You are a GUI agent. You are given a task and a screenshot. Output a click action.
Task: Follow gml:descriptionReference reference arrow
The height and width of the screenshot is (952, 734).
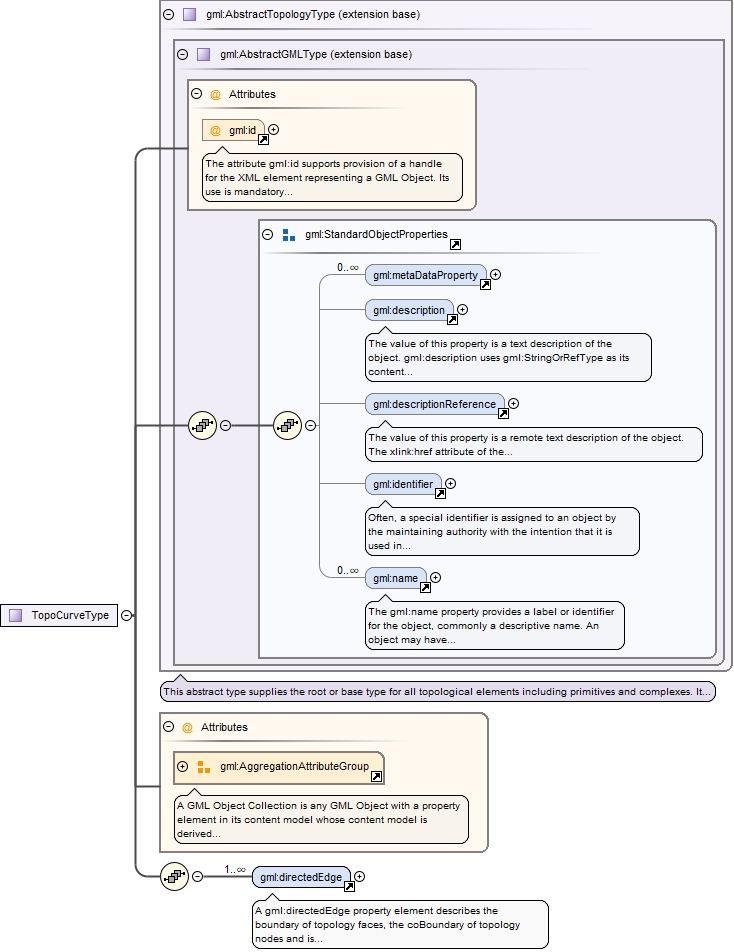[x=503, y=413]
